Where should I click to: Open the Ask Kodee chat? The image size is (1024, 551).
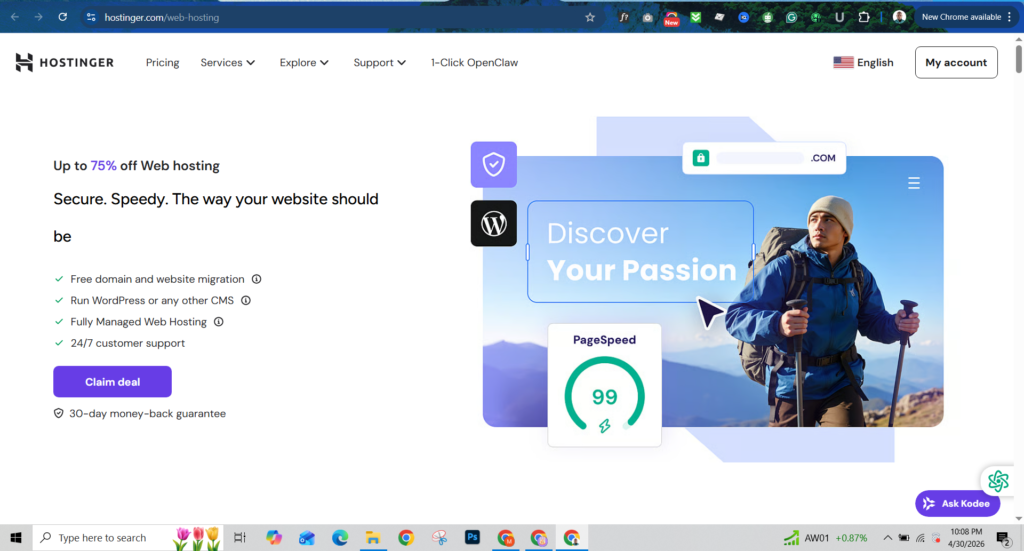(957, 503)
